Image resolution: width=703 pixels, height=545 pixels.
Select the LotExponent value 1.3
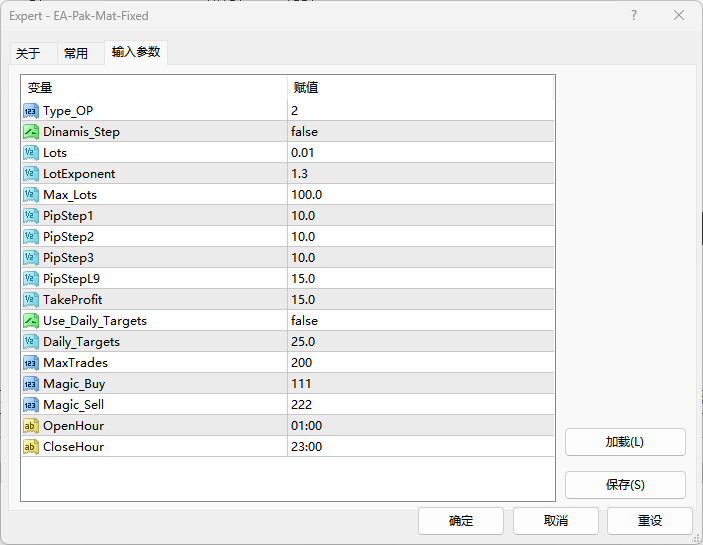(301, 174)
